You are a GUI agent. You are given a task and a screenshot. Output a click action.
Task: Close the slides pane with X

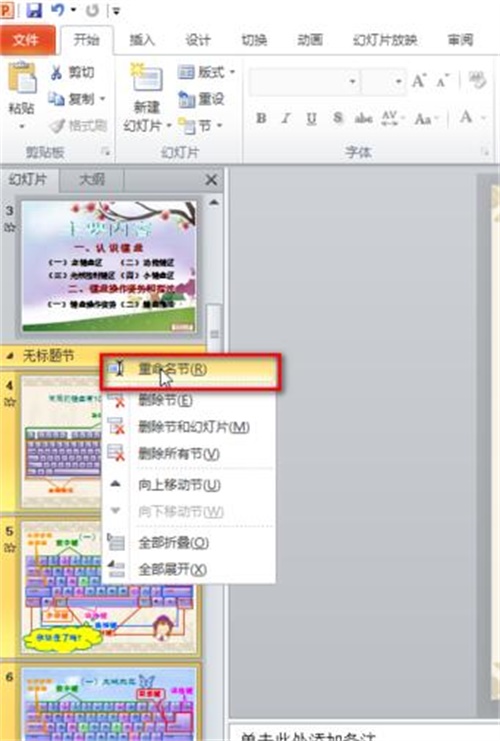211,180
